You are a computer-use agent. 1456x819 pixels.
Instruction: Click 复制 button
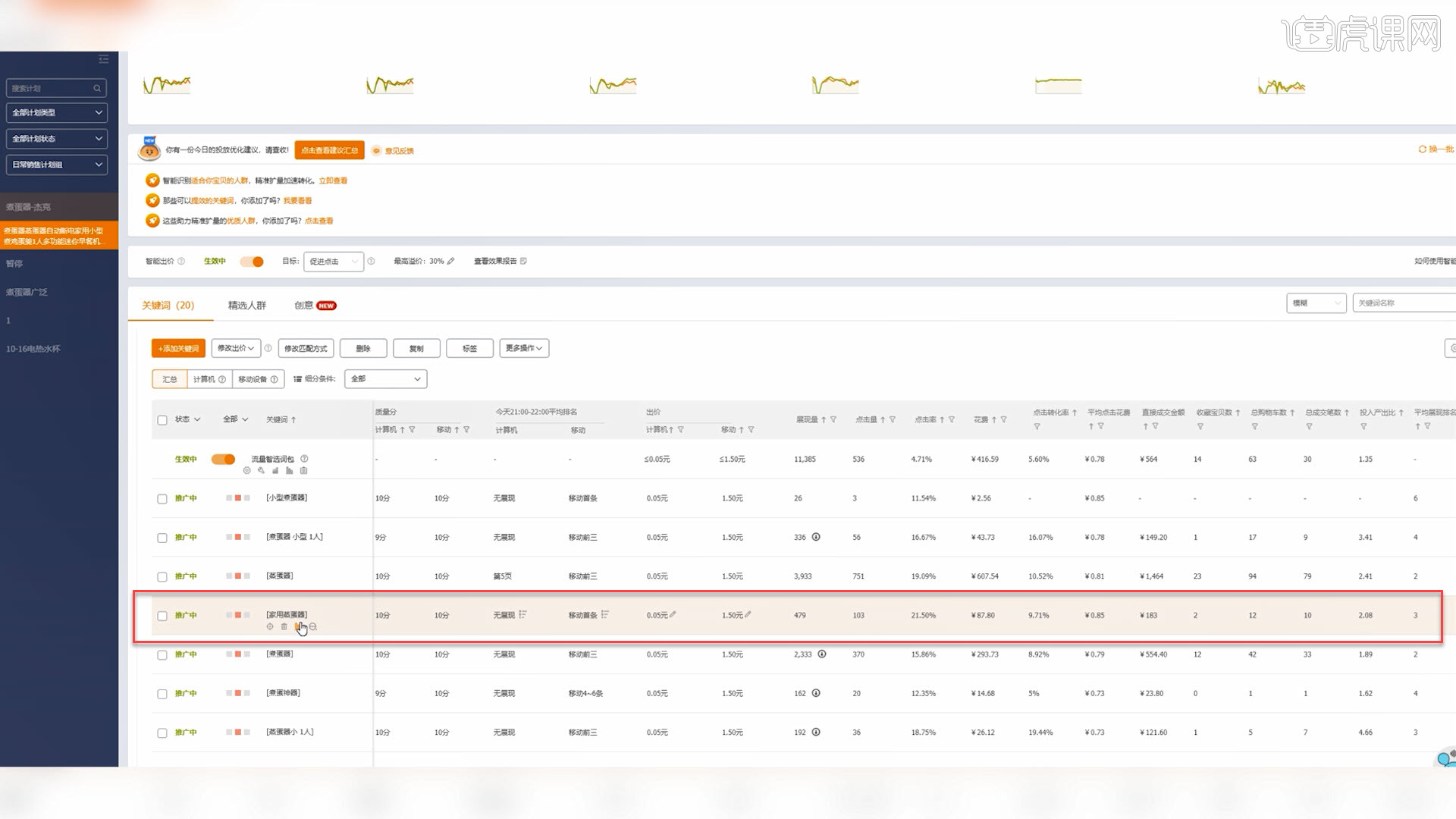tap(416, 348)
